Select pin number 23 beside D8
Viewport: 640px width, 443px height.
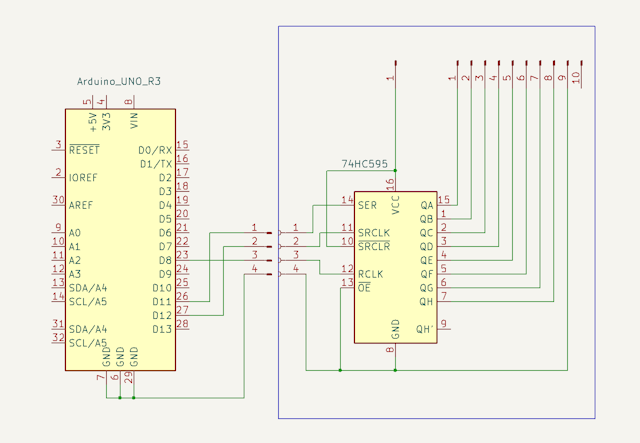click(x=182, y=255)
